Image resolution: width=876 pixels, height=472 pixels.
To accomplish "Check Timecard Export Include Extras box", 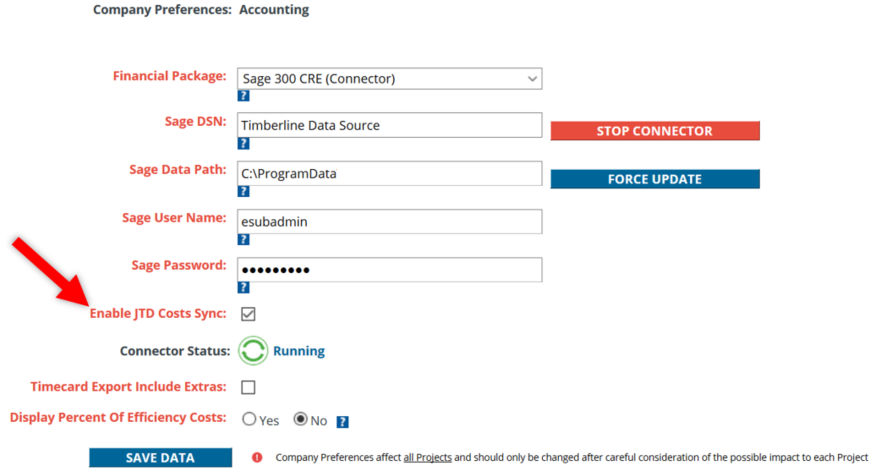I will 249,387.
